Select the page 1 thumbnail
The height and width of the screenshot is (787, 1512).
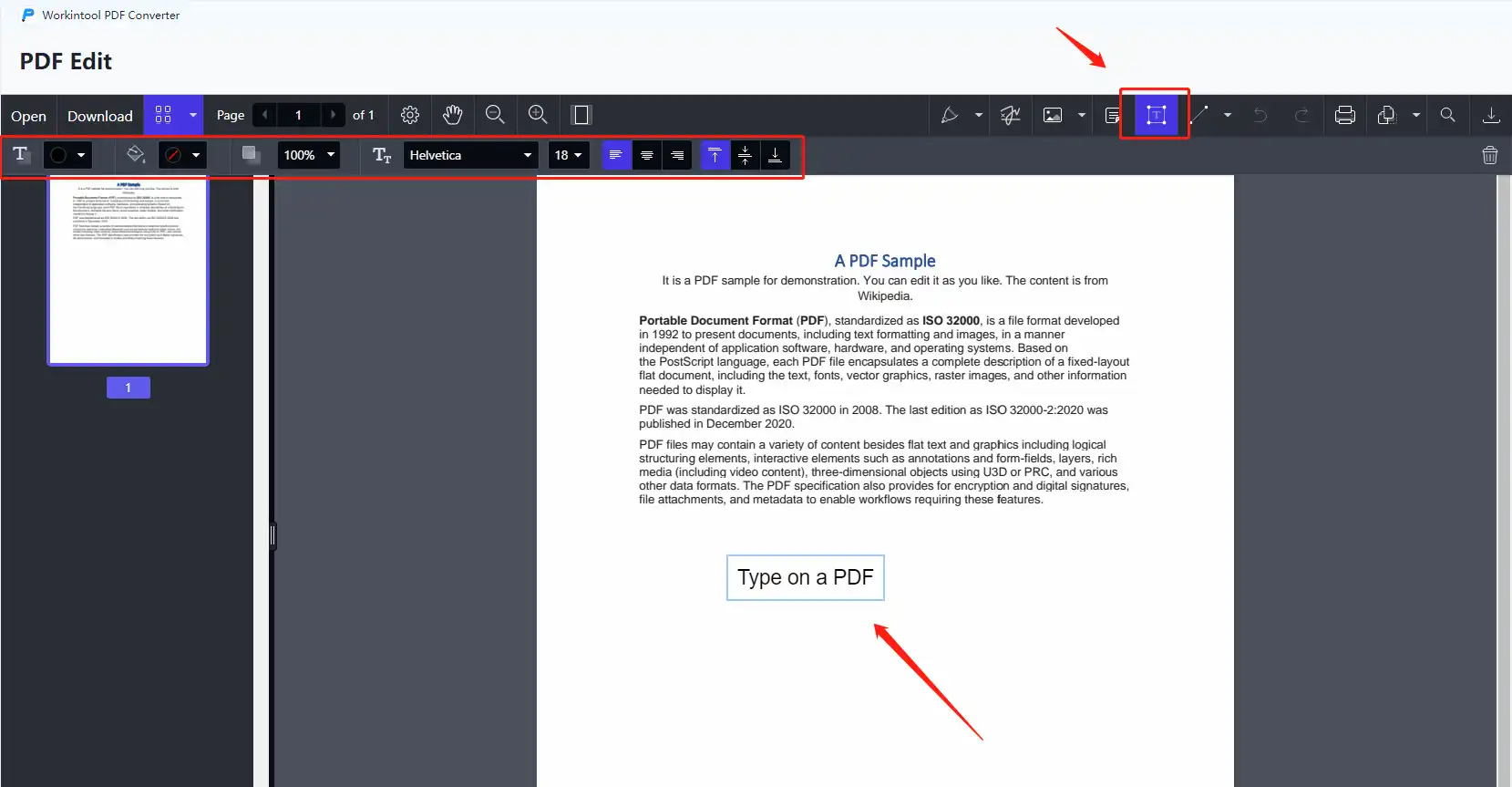(x=129, y=271)
